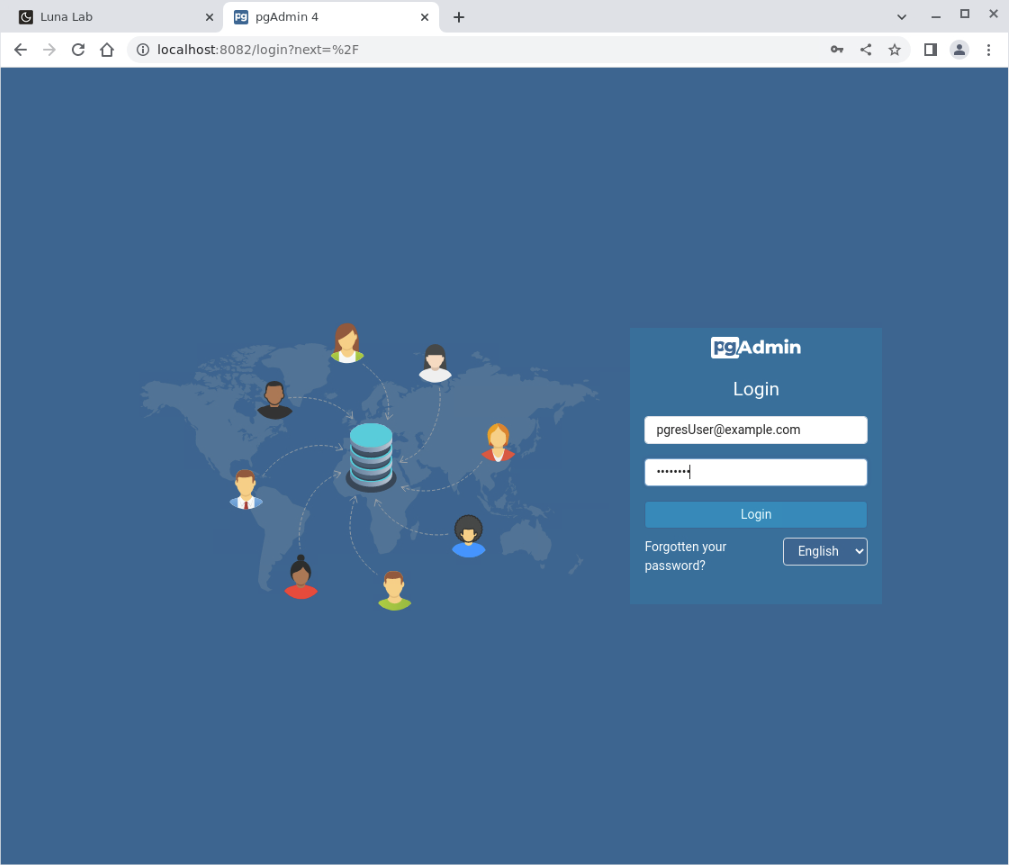Screen dimensions: 1009x865
Task: Open a new browser tab
Action: [458, 17]
